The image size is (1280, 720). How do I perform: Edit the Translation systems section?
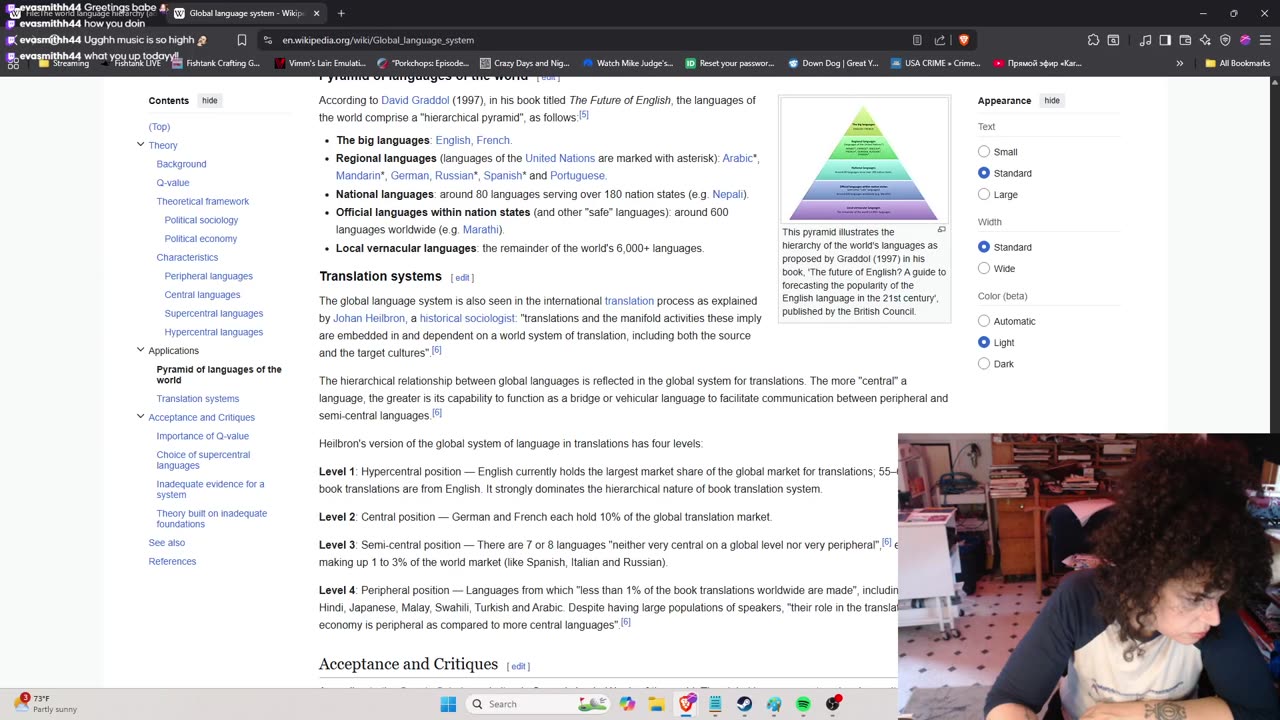[x=462, y=278]
